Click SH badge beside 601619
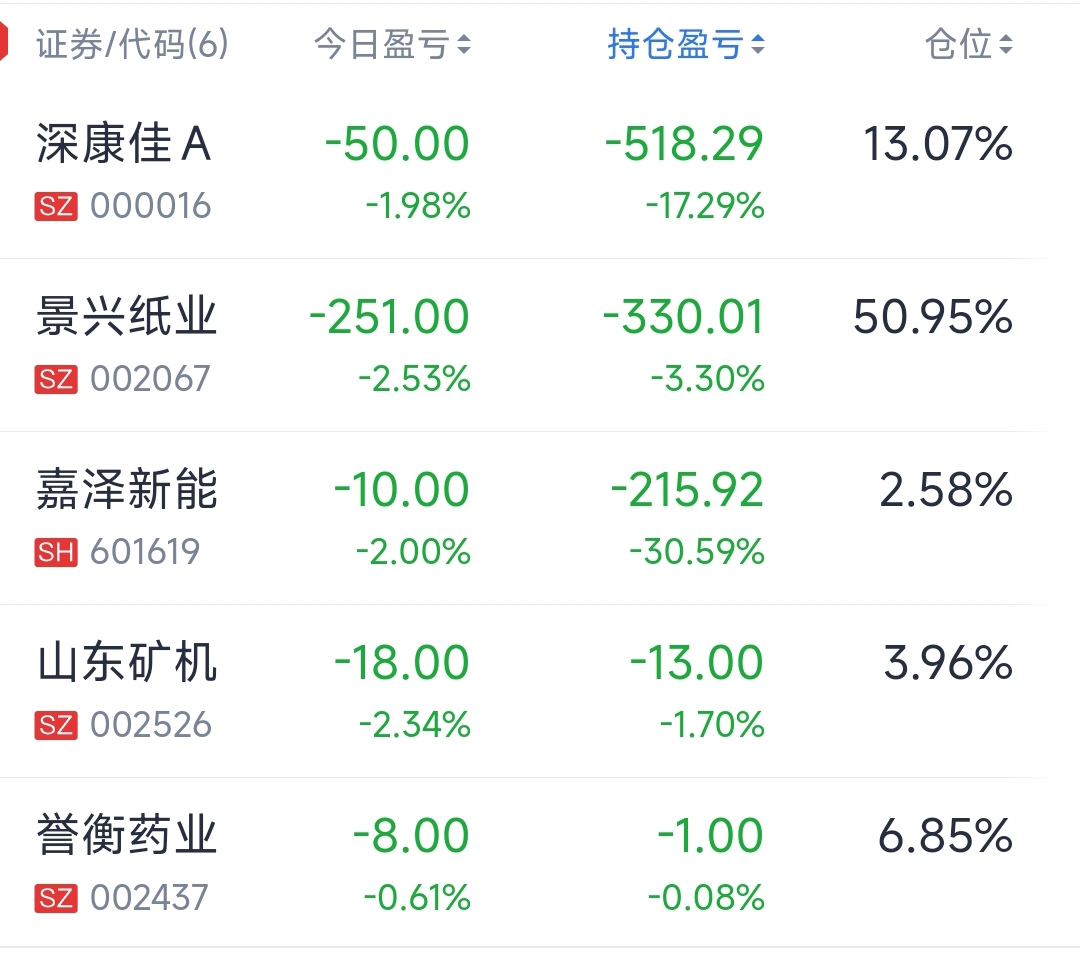The width and height of the screenshot is (1080, 953). click(x=56, y=552)
